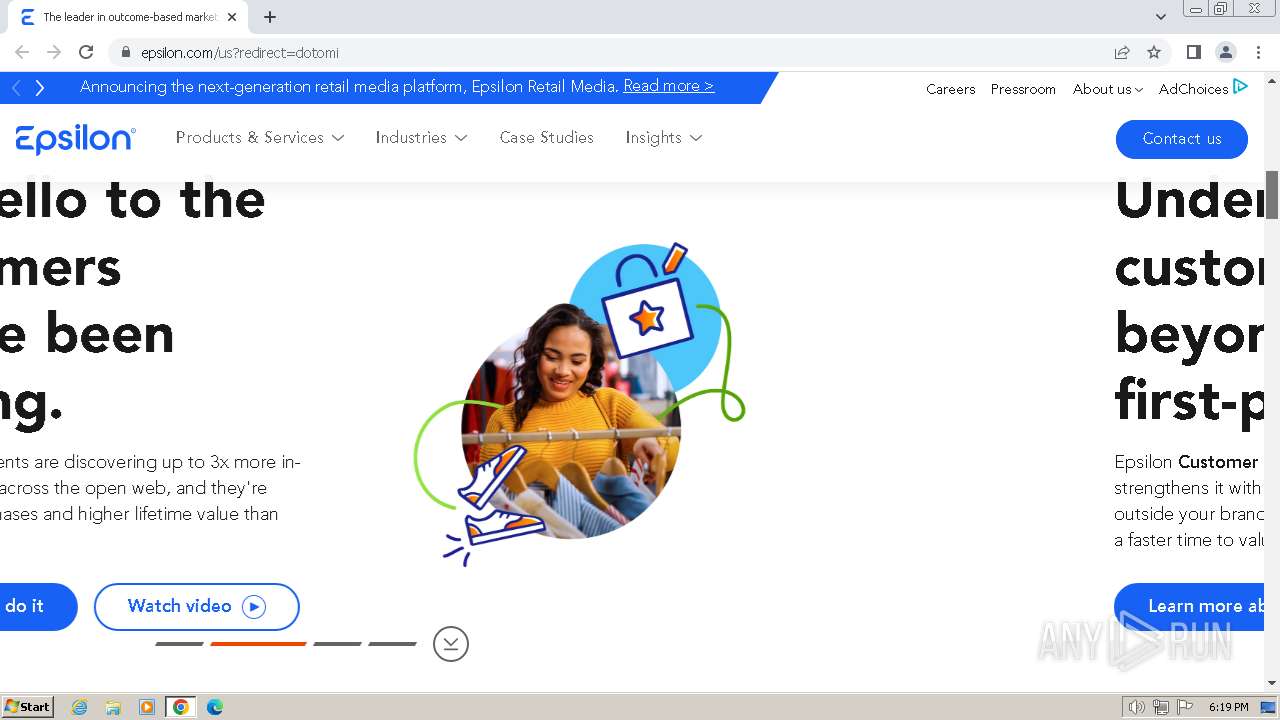Open tab search dropdown
Screen dimensions: 1280x720
click(x=1160, y=17)
